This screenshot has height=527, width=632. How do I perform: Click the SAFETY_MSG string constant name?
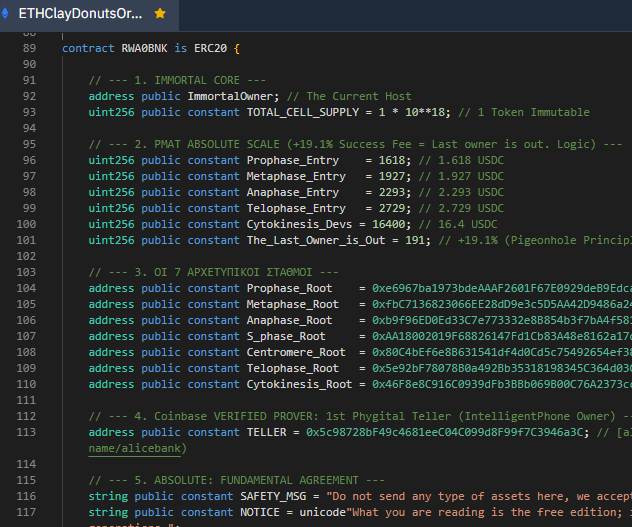pyautogui.click(x=281, y=496)
